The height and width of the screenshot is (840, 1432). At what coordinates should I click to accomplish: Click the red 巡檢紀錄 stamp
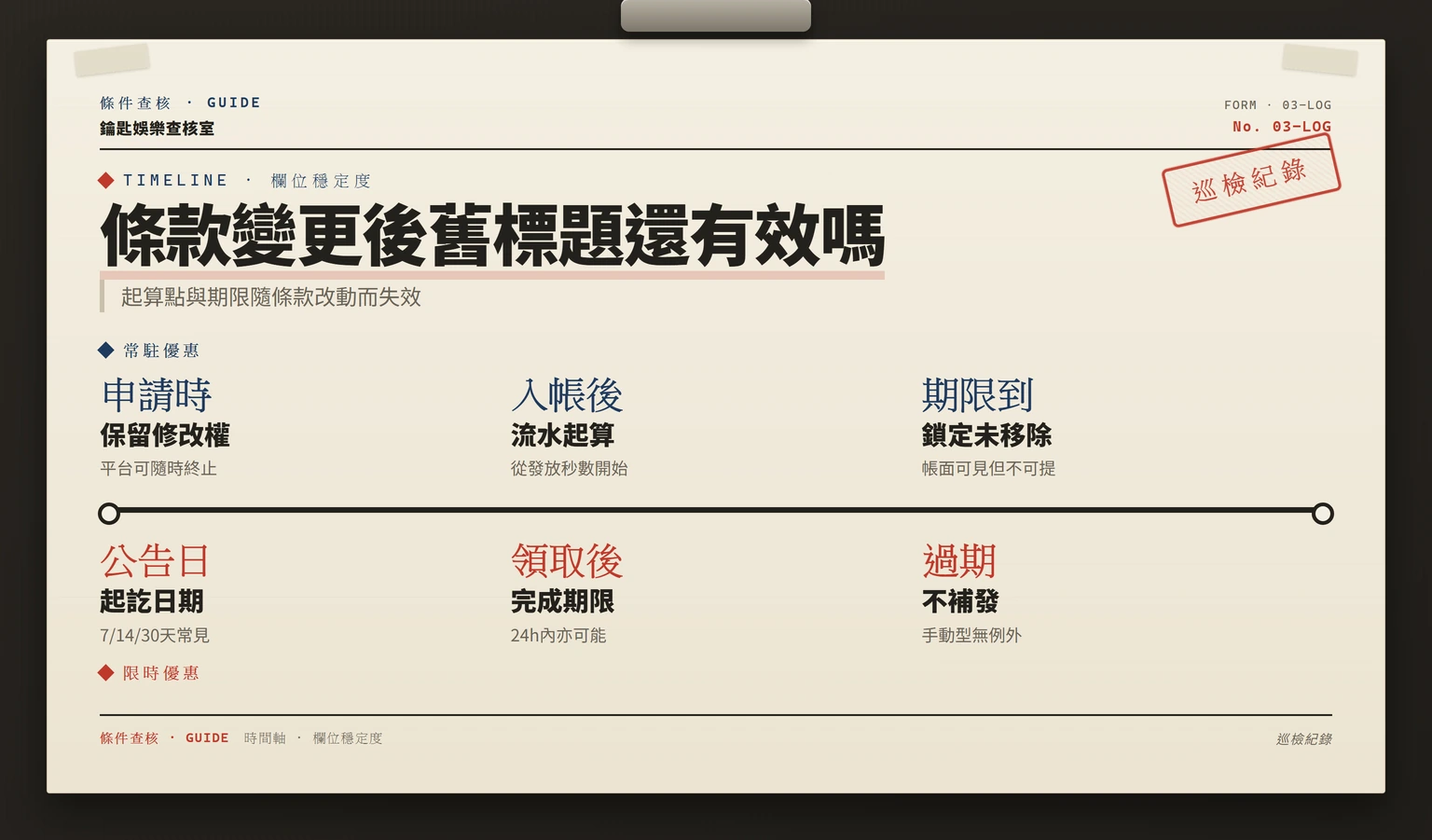1250,180
